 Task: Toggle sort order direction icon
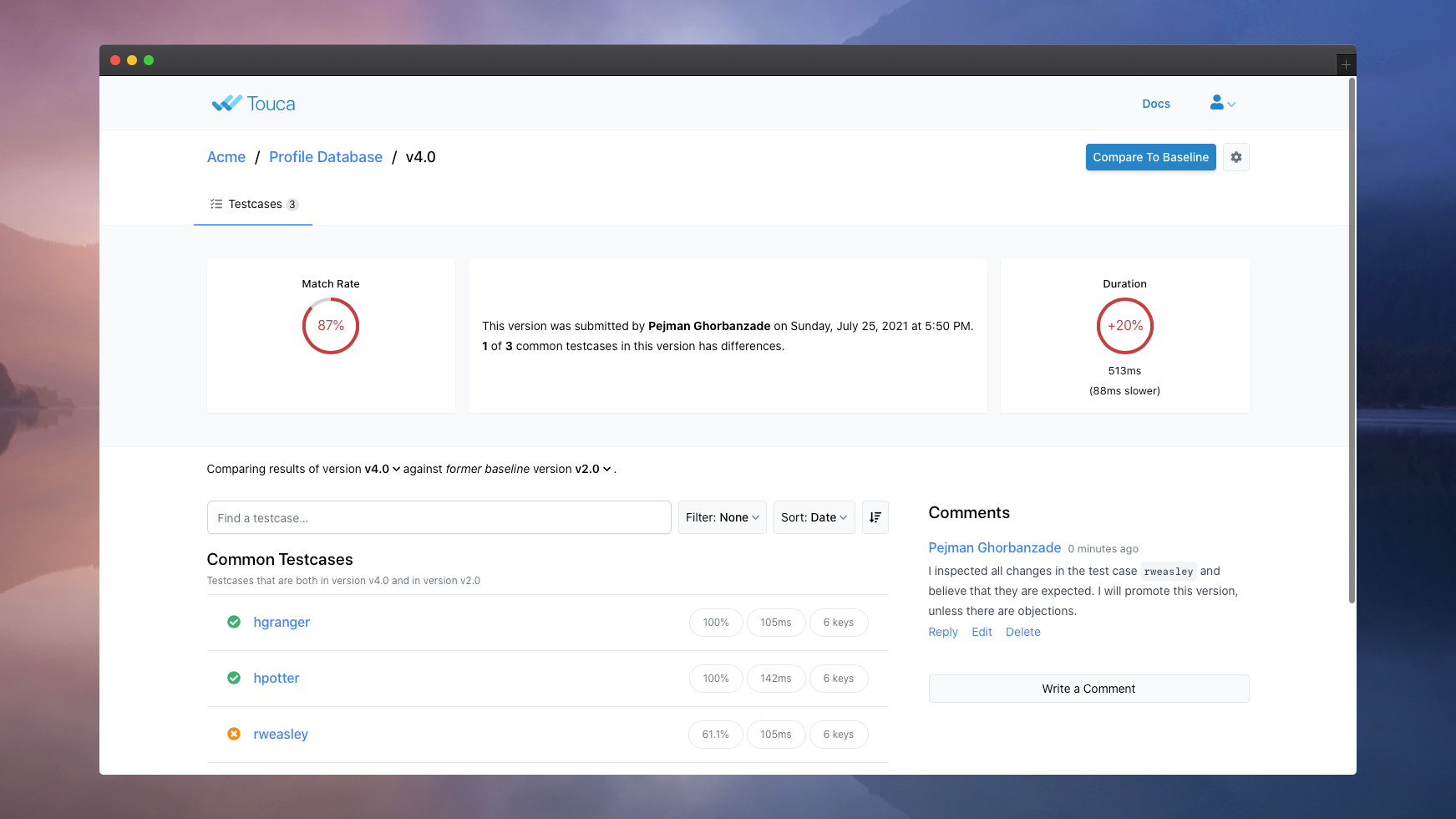[x=875, y=517]
